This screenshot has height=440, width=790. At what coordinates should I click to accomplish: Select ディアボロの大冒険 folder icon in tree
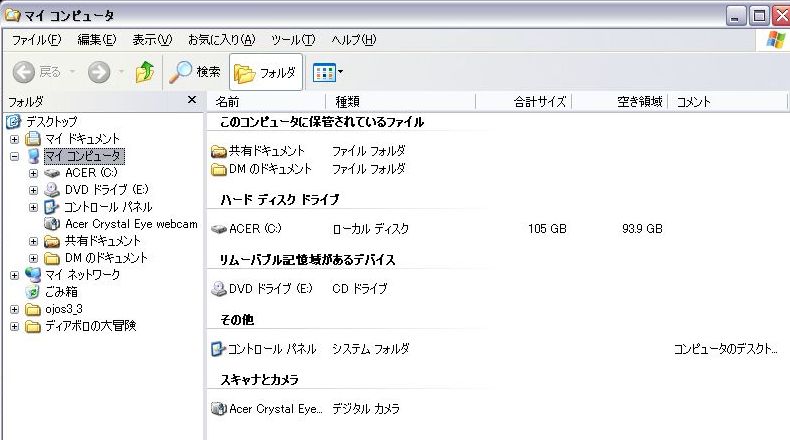pos(33,327)
